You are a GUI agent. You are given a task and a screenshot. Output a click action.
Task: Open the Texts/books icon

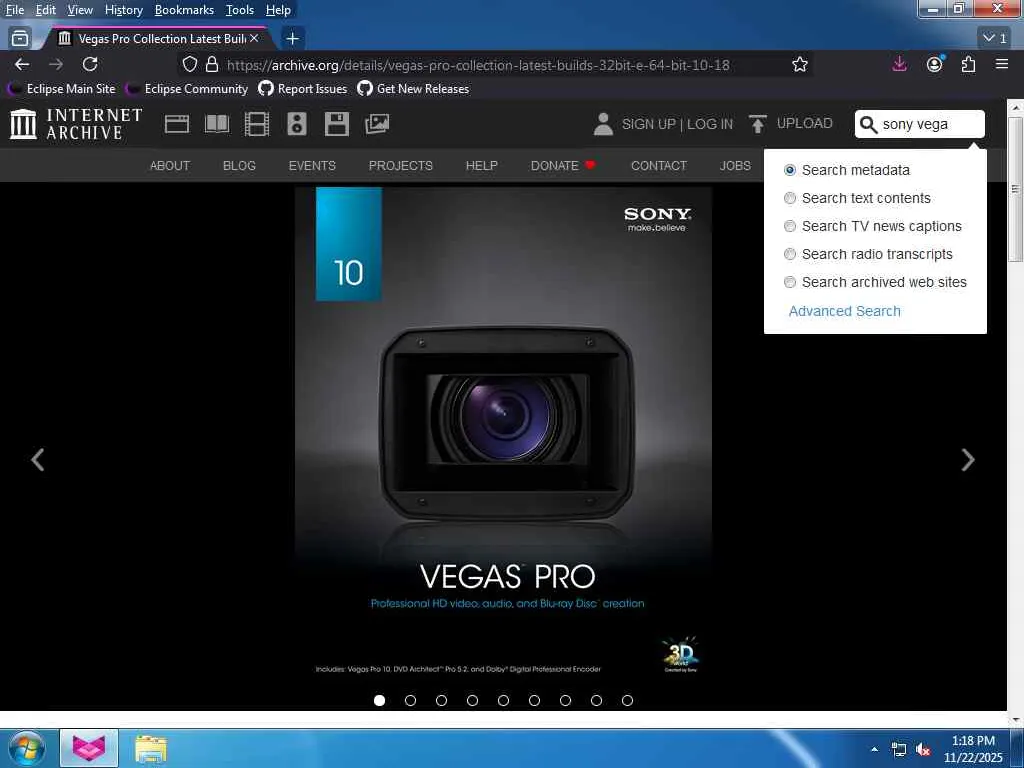pos(217,124)
